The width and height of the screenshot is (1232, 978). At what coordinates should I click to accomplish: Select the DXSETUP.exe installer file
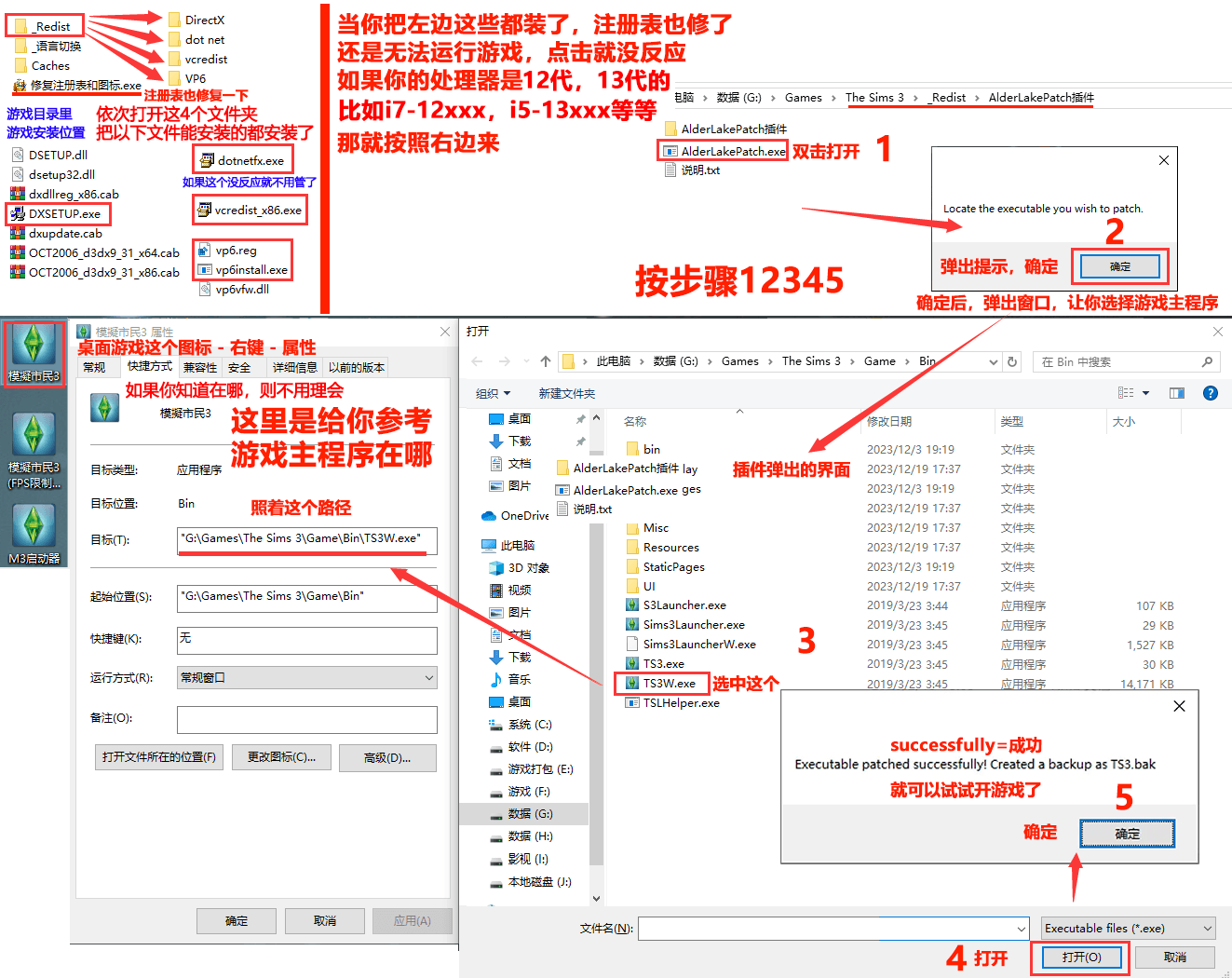pyautogui.click(x=63, y=214)
